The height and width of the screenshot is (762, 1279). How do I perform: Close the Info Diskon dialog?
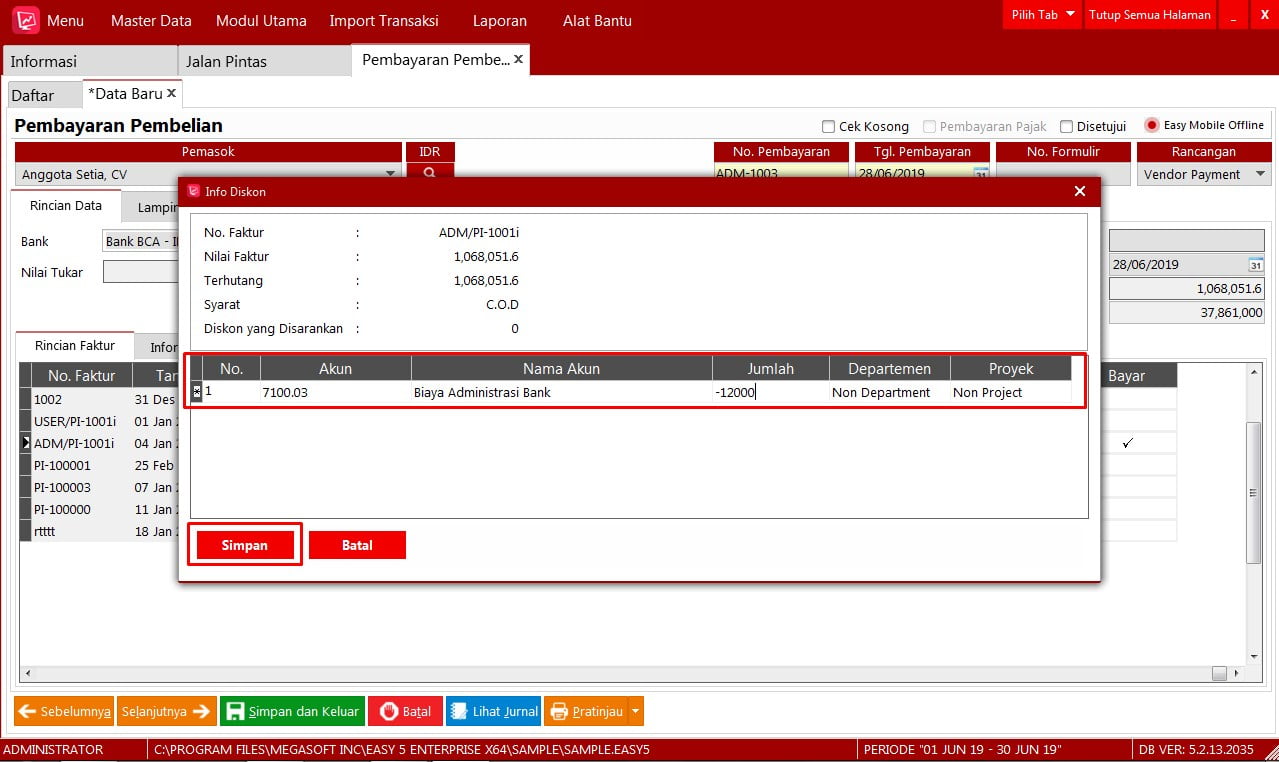1079,191
